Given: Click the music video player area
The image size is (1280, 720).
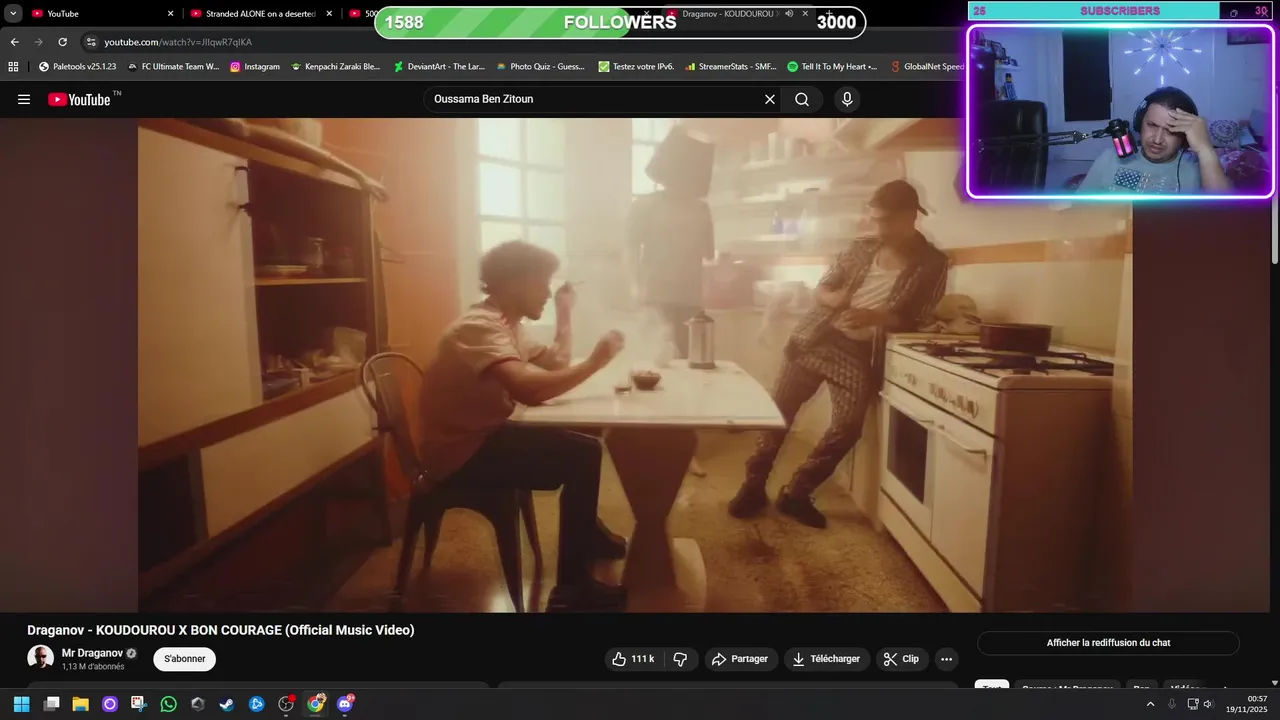Looking at the screenshot, I should (635, 365).
